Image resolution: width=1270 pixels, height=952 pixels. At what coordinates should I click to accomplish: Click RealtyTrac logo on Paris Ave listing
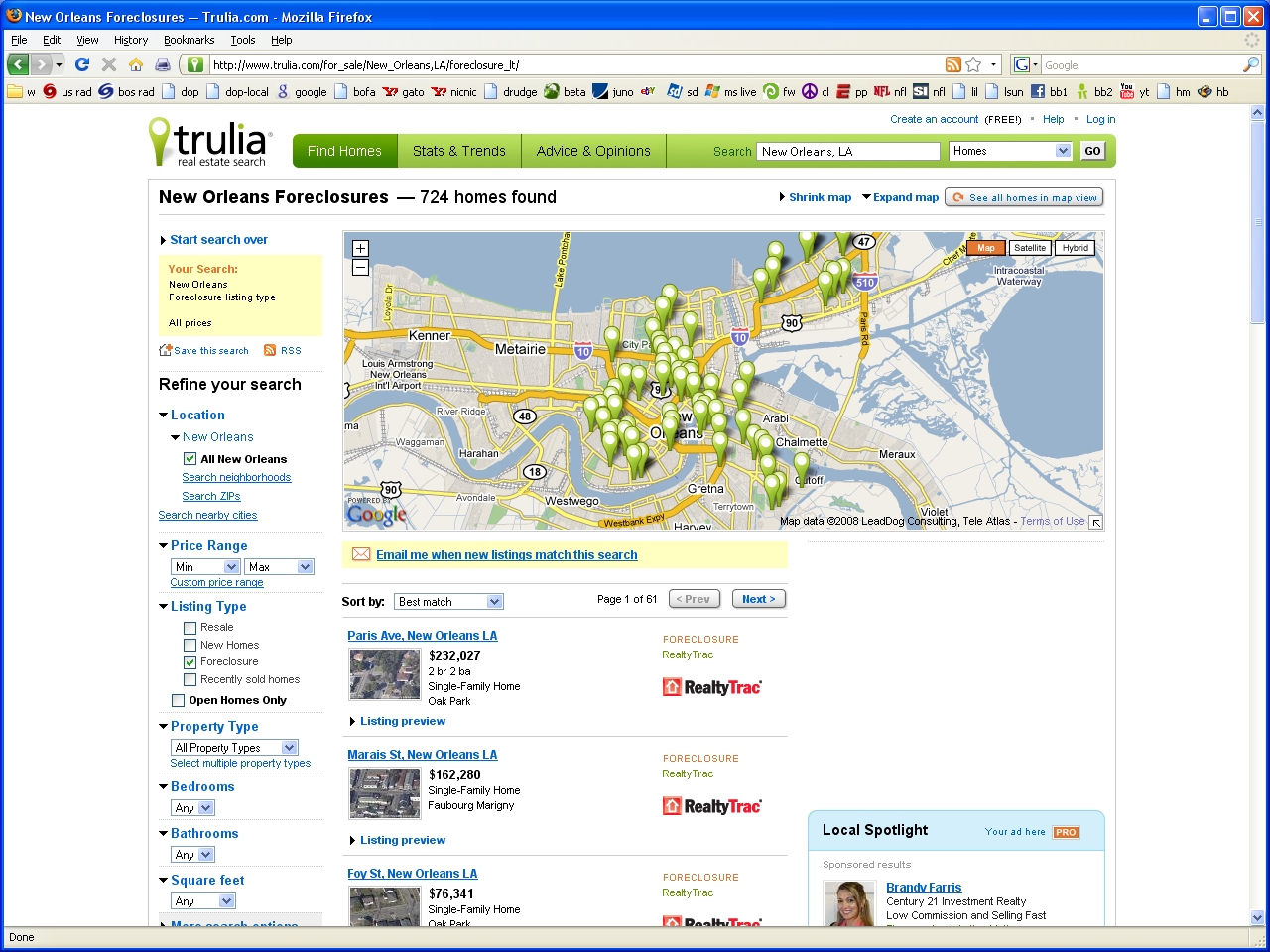(x=711, y=687)
